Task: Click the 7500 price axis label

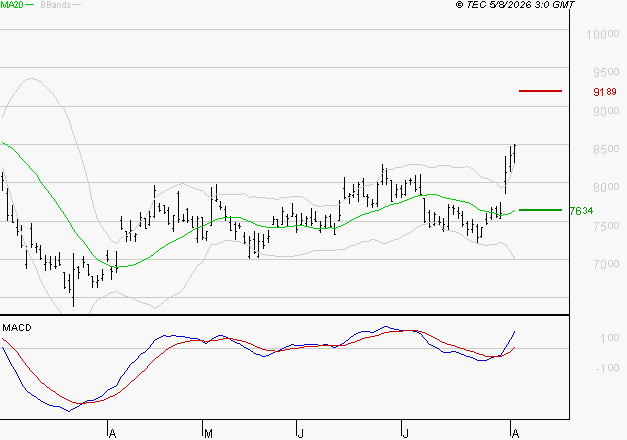Action: coord(606,226)
